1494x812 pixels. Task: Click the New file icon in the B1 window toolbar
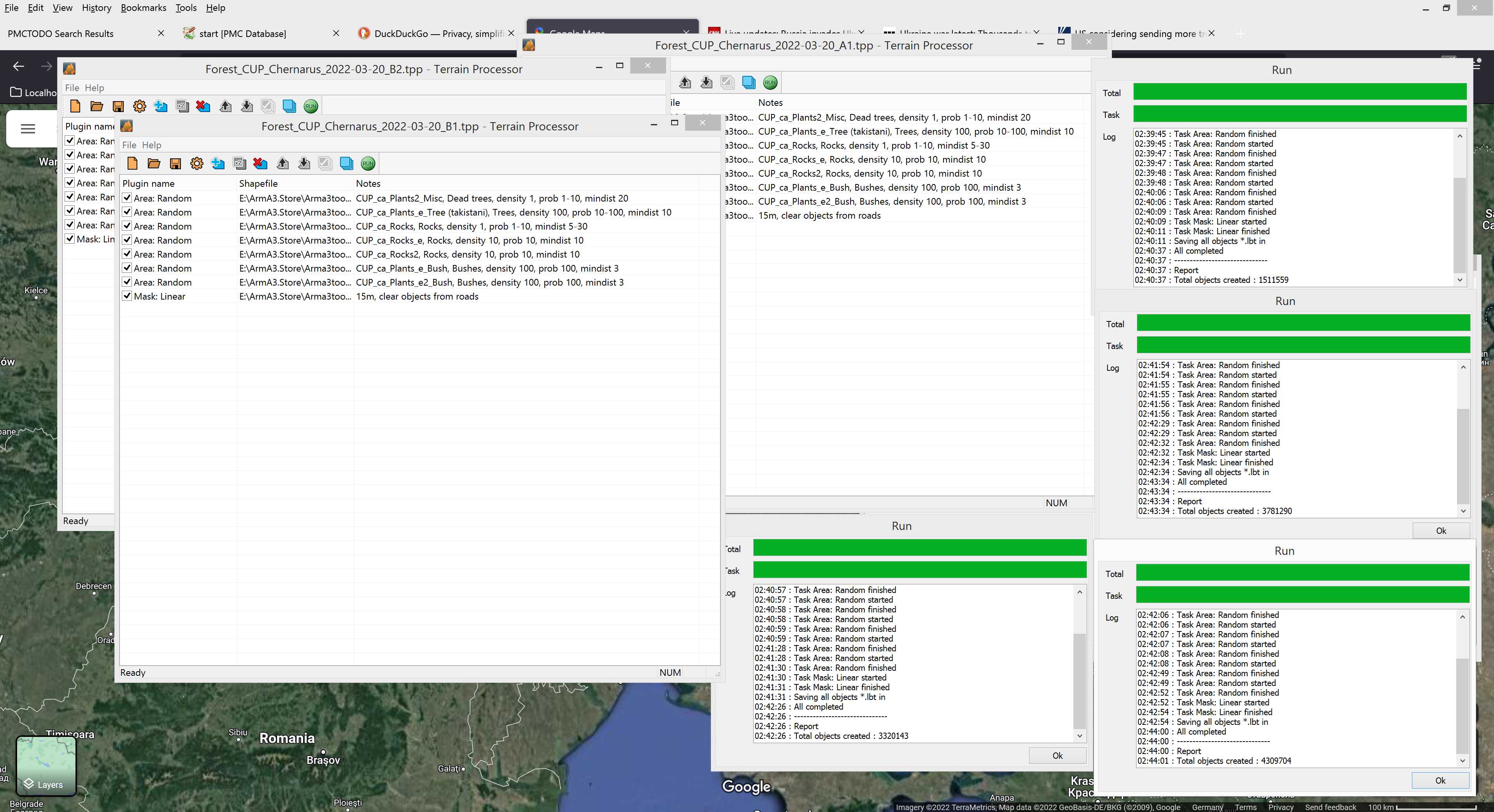[132, 163]
